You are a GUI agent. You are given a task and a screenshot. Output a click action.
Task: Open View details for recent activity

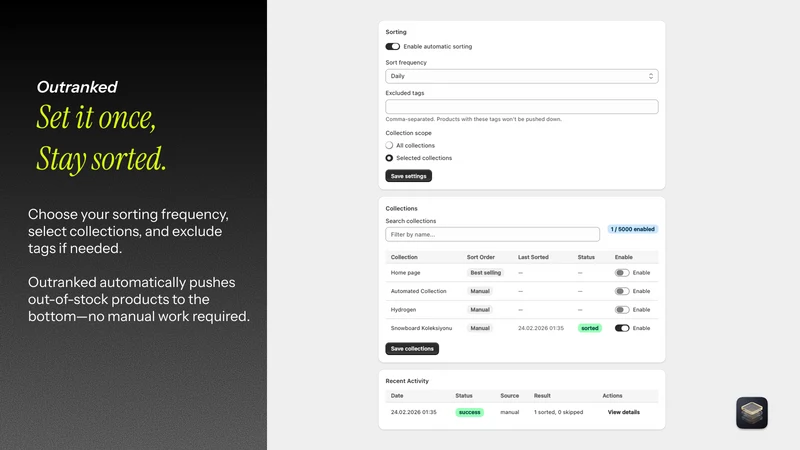click(x=623, y=412)
